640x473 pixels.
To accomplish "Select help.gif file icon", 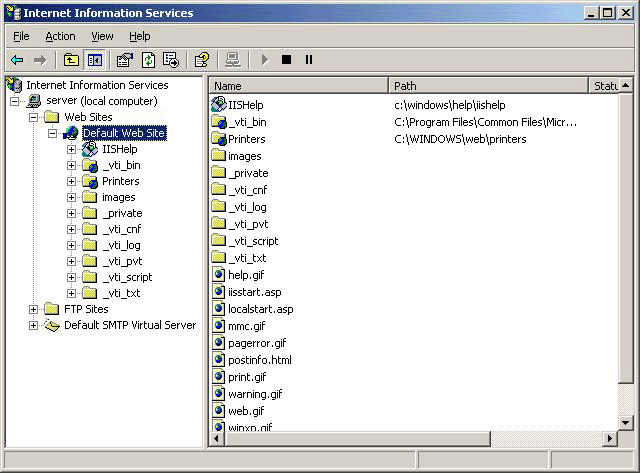I will coord(219,274).
